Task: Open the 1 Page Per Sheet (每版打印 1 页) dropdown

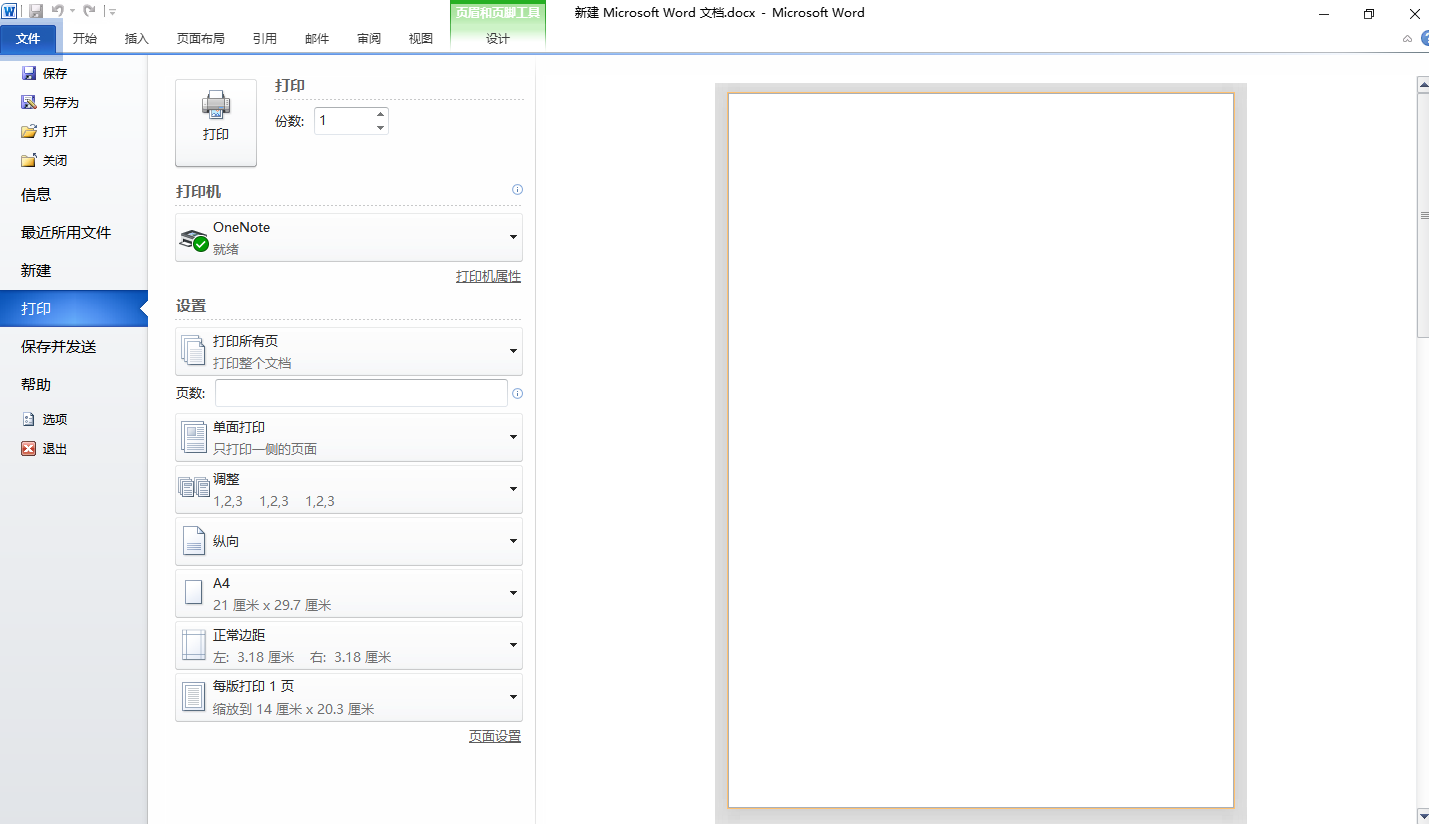Action: pyautogui.click(x=349, y=697)
